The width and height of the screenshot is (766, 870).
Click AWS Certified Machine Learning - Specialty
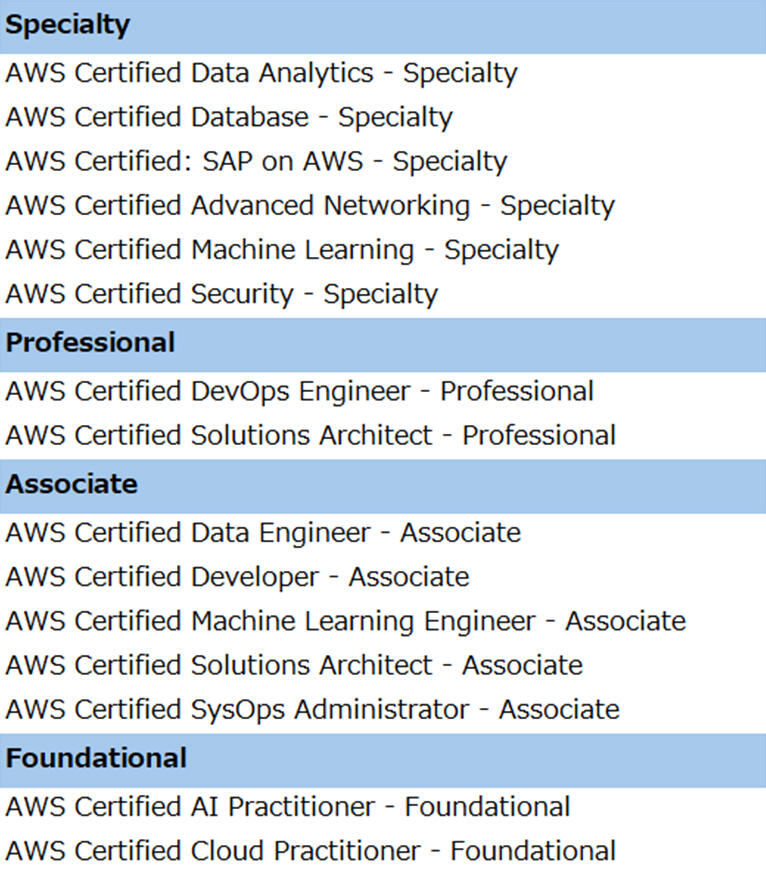pyautogui.click(x=282, y=250)
